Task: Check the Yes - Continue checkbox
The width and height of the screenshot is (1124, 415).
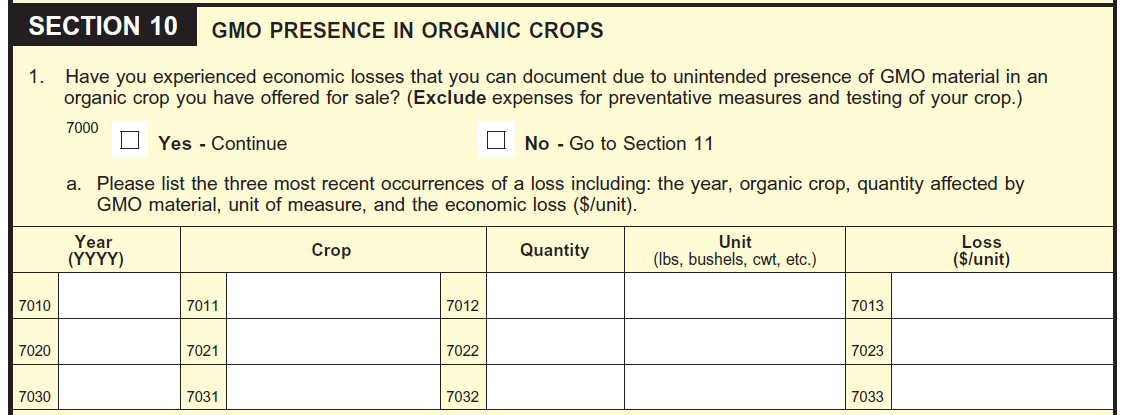Action: click(129, 141)
